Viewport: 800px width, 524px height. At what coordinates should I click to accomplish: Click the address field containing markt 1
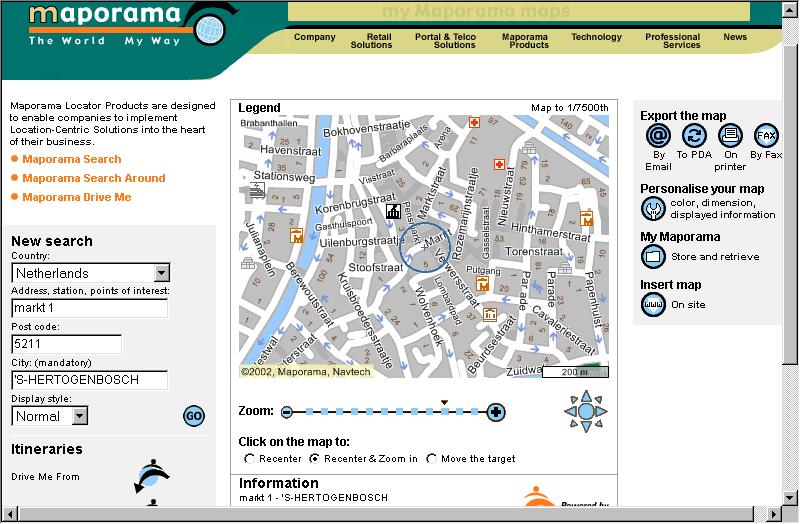click(89, 308)
